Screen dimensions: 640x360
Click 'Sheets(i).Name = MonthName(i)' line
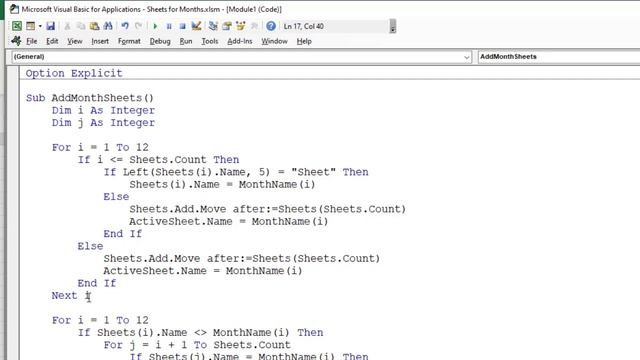222,184
